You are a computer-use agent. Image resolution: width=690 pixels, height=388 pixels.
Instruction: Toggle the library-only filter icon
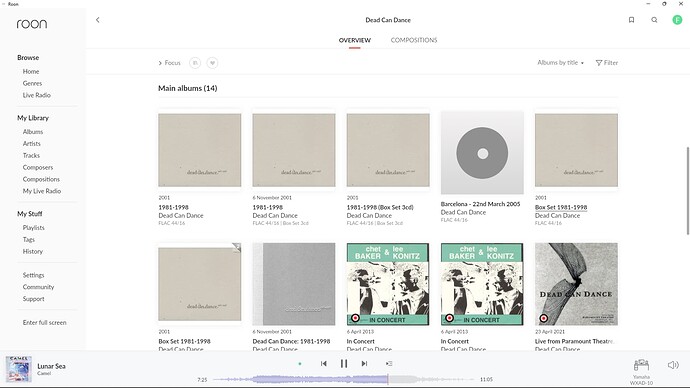pos(195,63)
